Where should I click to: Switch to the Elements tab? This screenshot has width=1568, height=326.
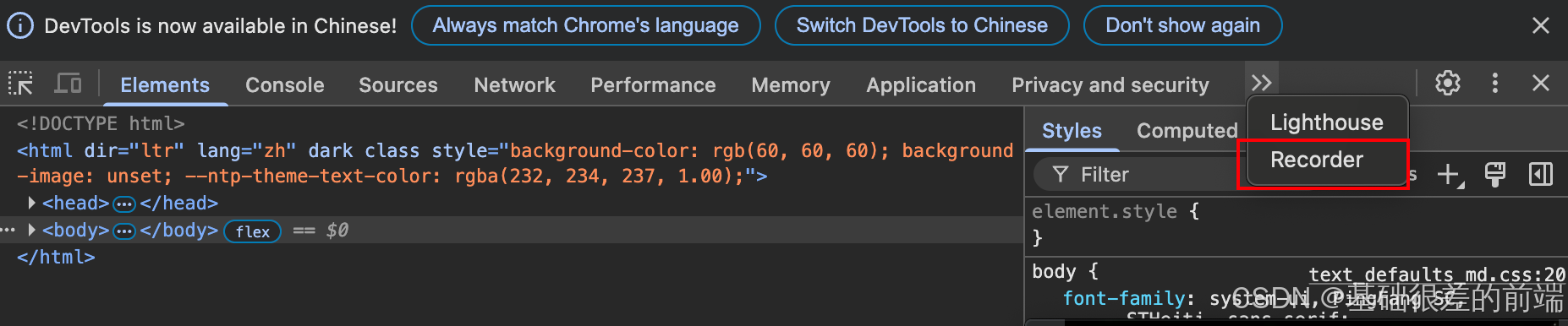165,85
